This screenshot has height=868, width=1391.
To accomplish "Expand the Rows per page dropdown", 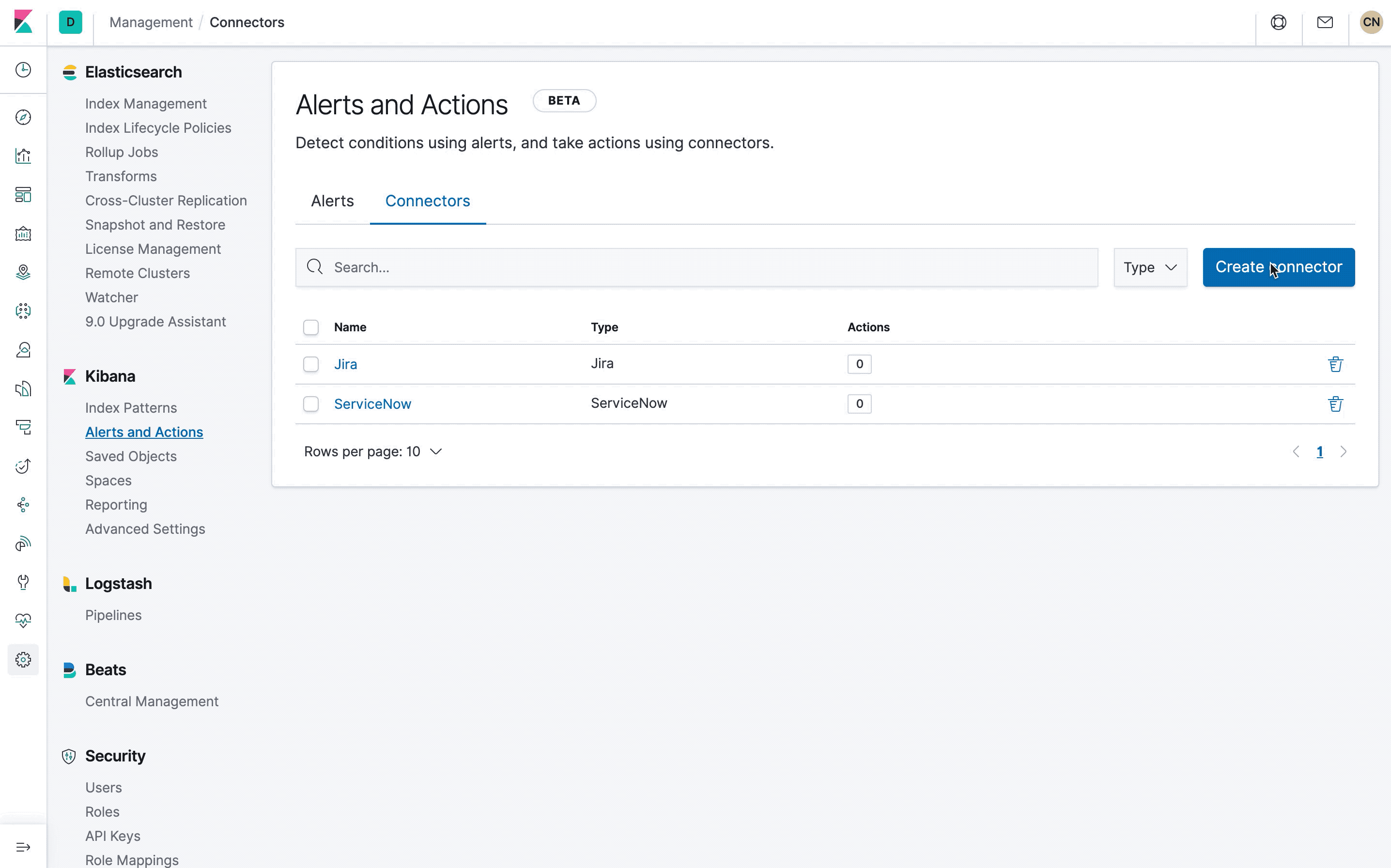I will (x=372, y=452).
